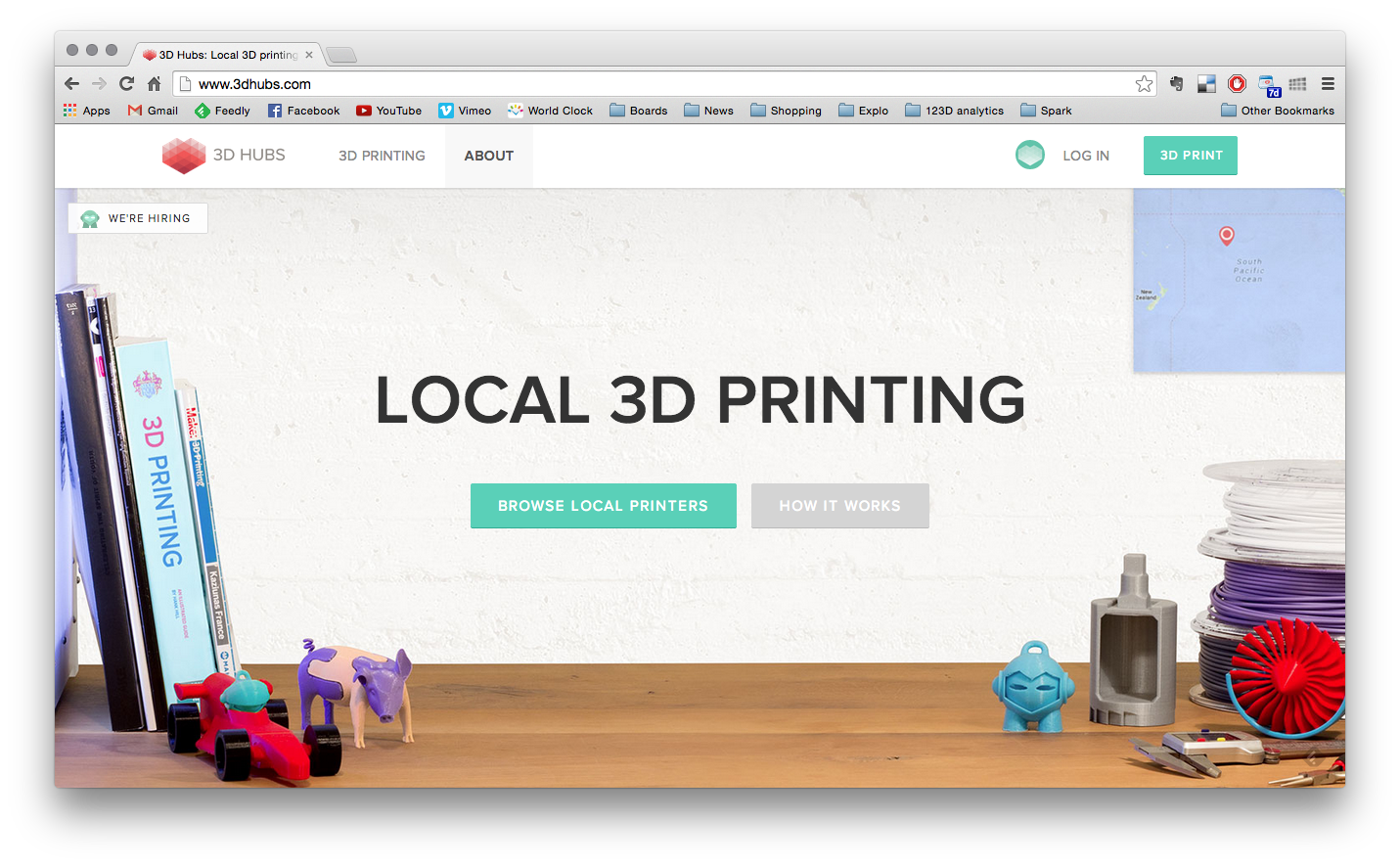Click the www.3dhubs.com address bar
This screenshot has width=1400, height=866.
(x=665, y=84)
